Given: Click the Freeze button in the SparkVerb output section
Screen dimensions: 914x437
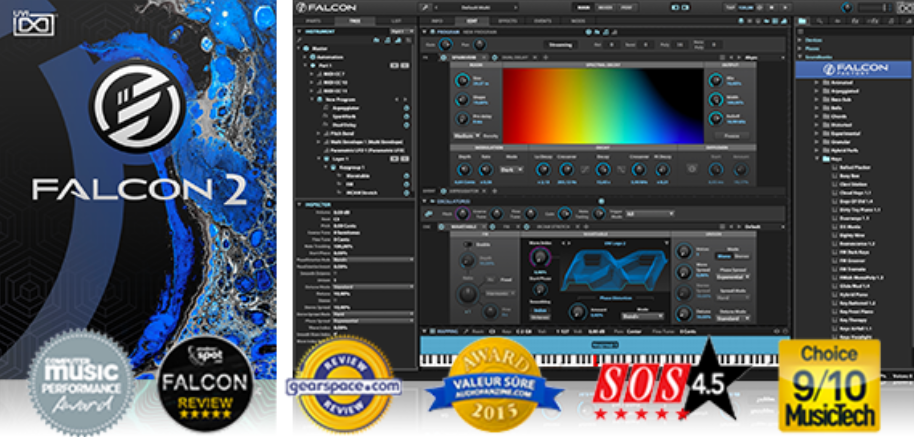Looking at the screenshot, I should click(732, 135).
